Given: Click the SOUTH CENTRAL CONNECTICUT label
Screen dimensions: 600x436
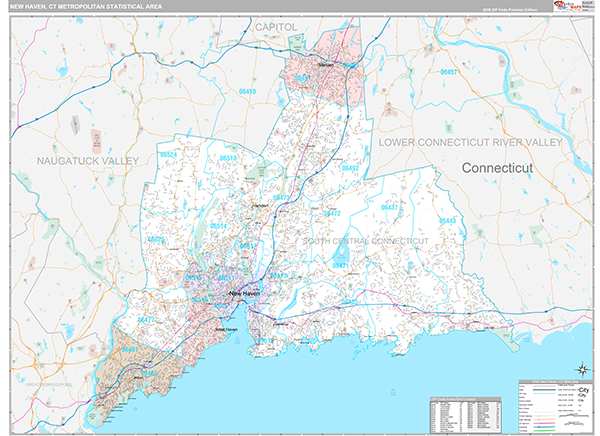Looking at the screenshot, I should (366, 241).
